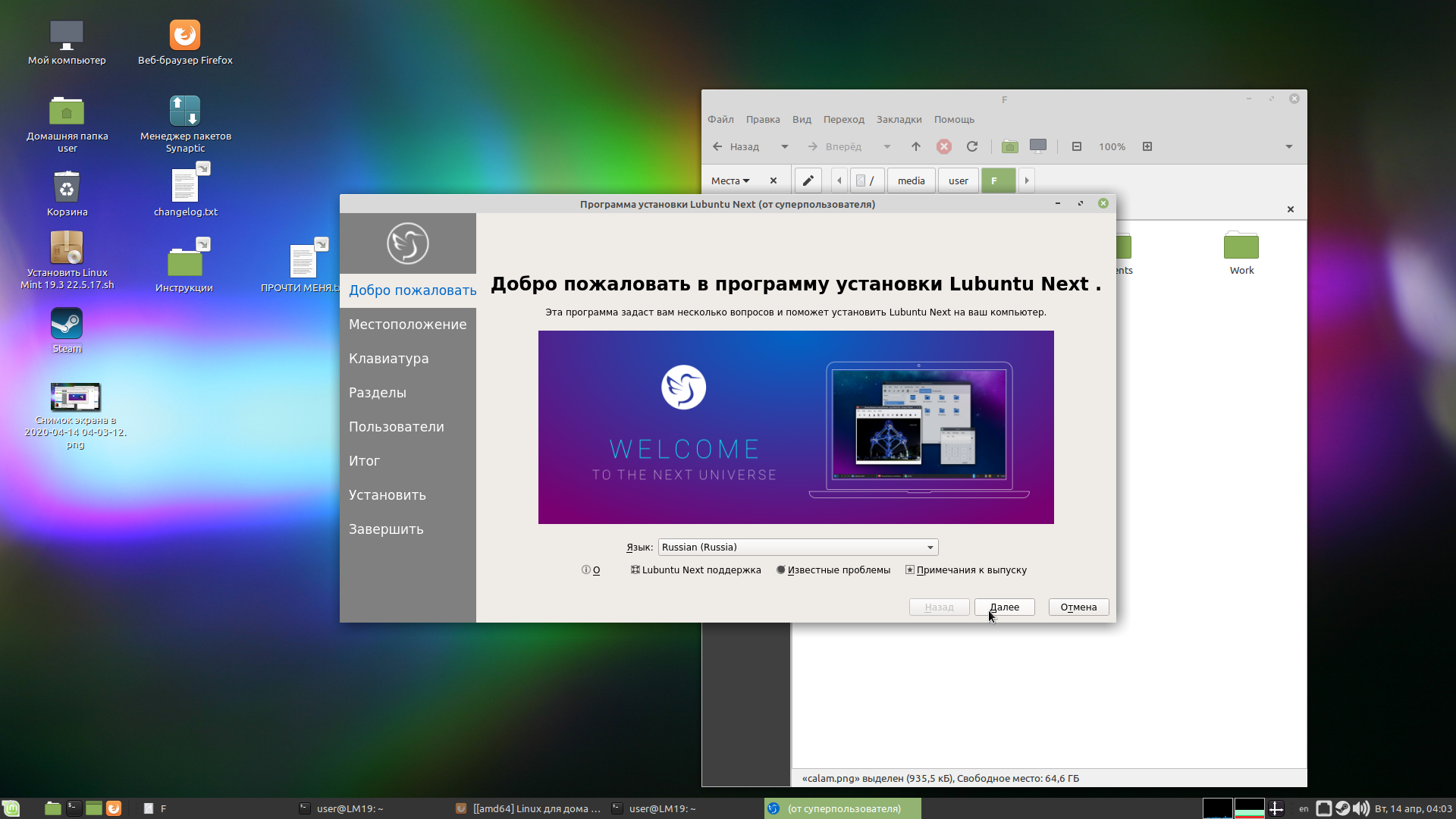Screen dimensions: 1456x819
Task: Zoom out with the minus icon
Action: tap(1077, 146)
